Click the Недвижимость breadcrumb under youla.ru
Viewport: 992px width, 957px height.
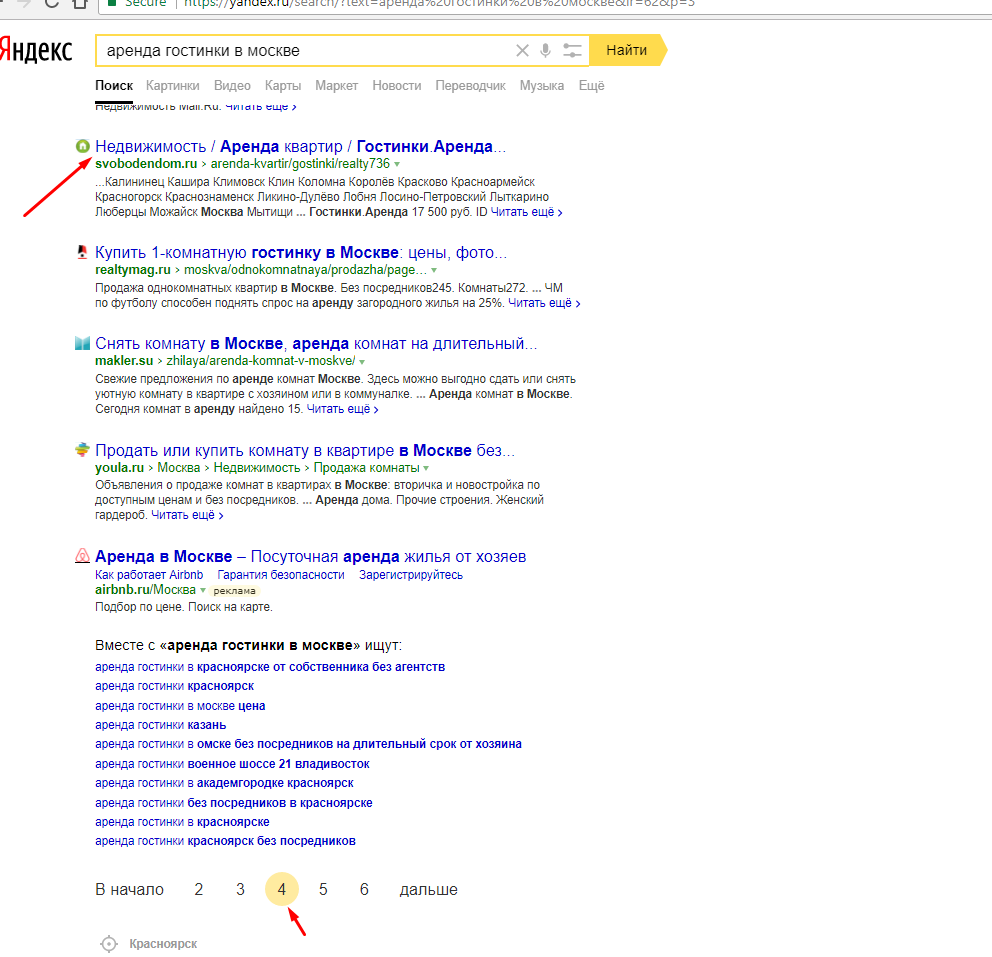(x=257, y=467)
